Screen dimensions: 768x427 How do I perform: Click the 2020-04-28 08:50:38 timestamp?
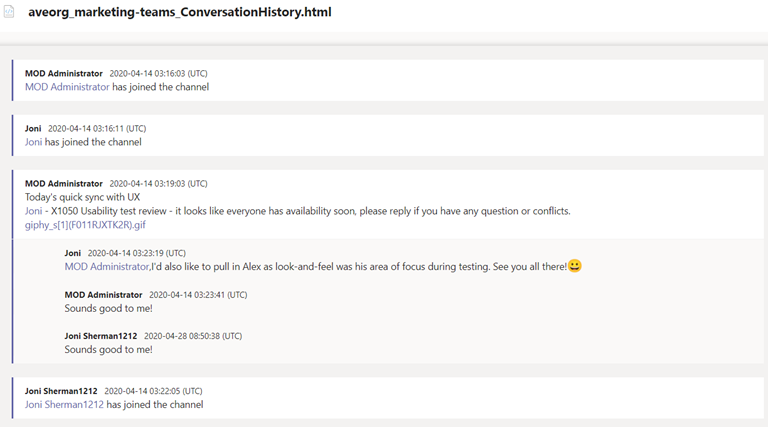[193, 336]
